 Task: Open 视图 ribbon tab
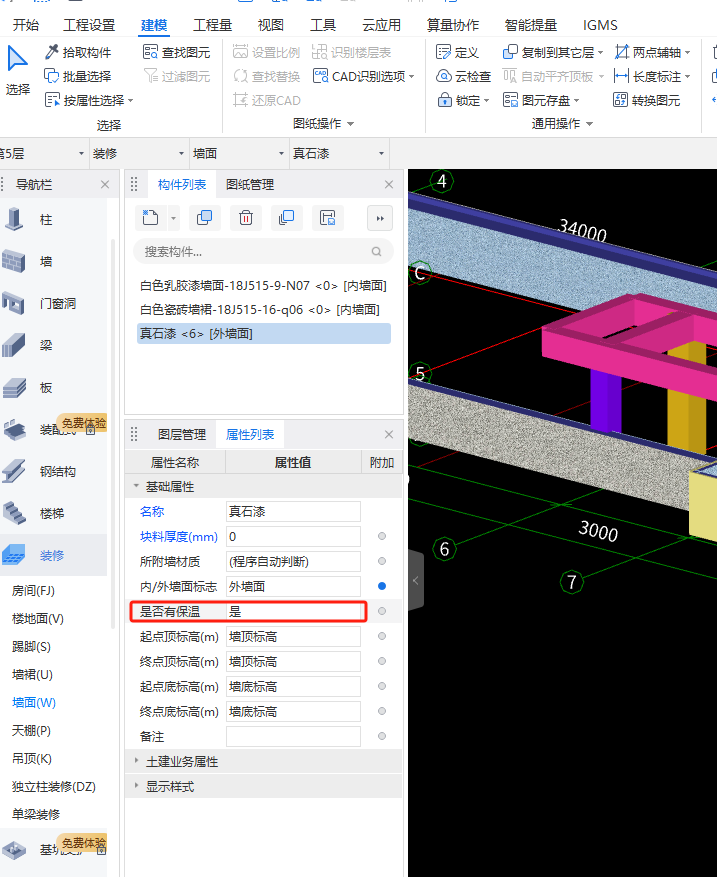(x=271, y=25)
